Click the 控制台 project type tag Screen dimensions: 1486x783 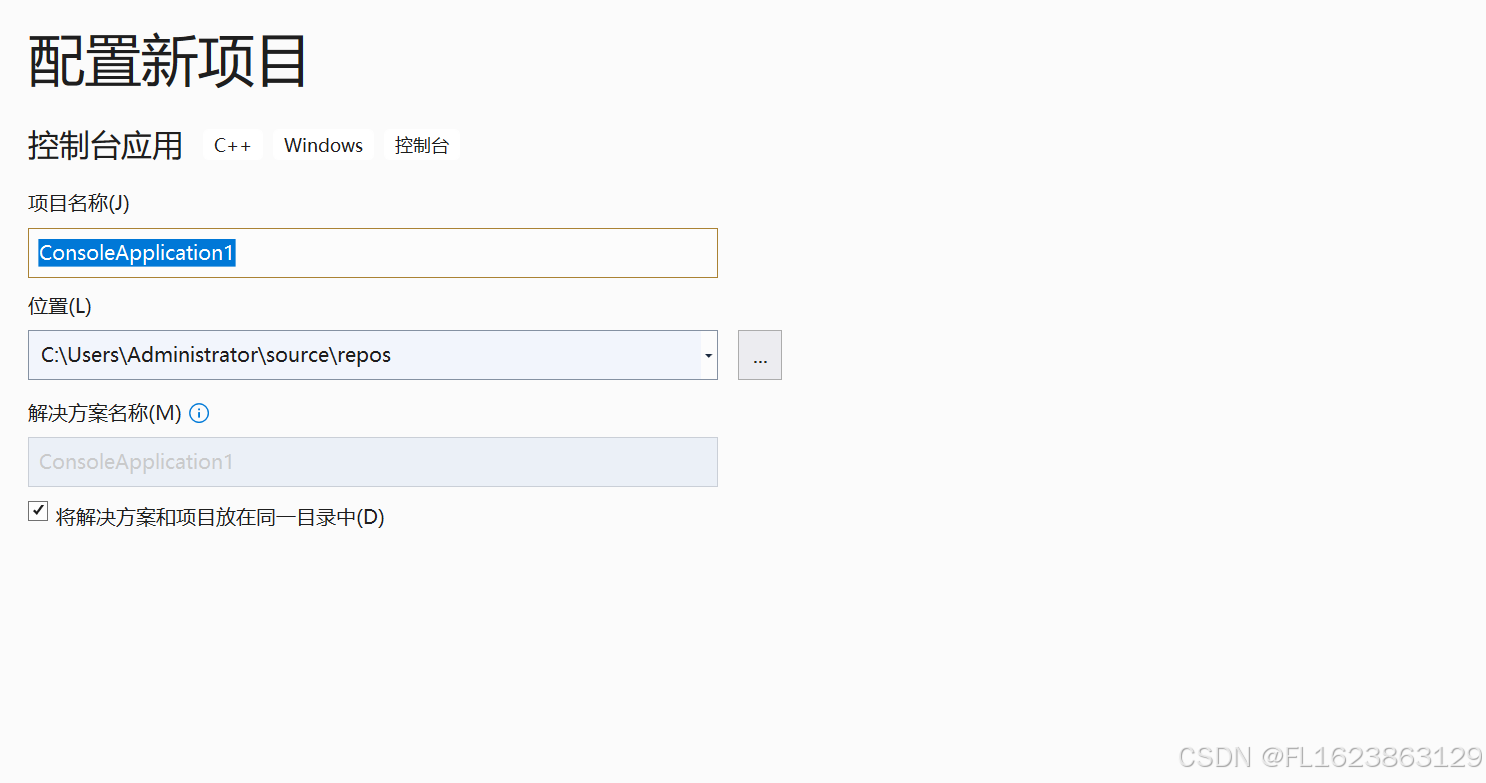422,145
